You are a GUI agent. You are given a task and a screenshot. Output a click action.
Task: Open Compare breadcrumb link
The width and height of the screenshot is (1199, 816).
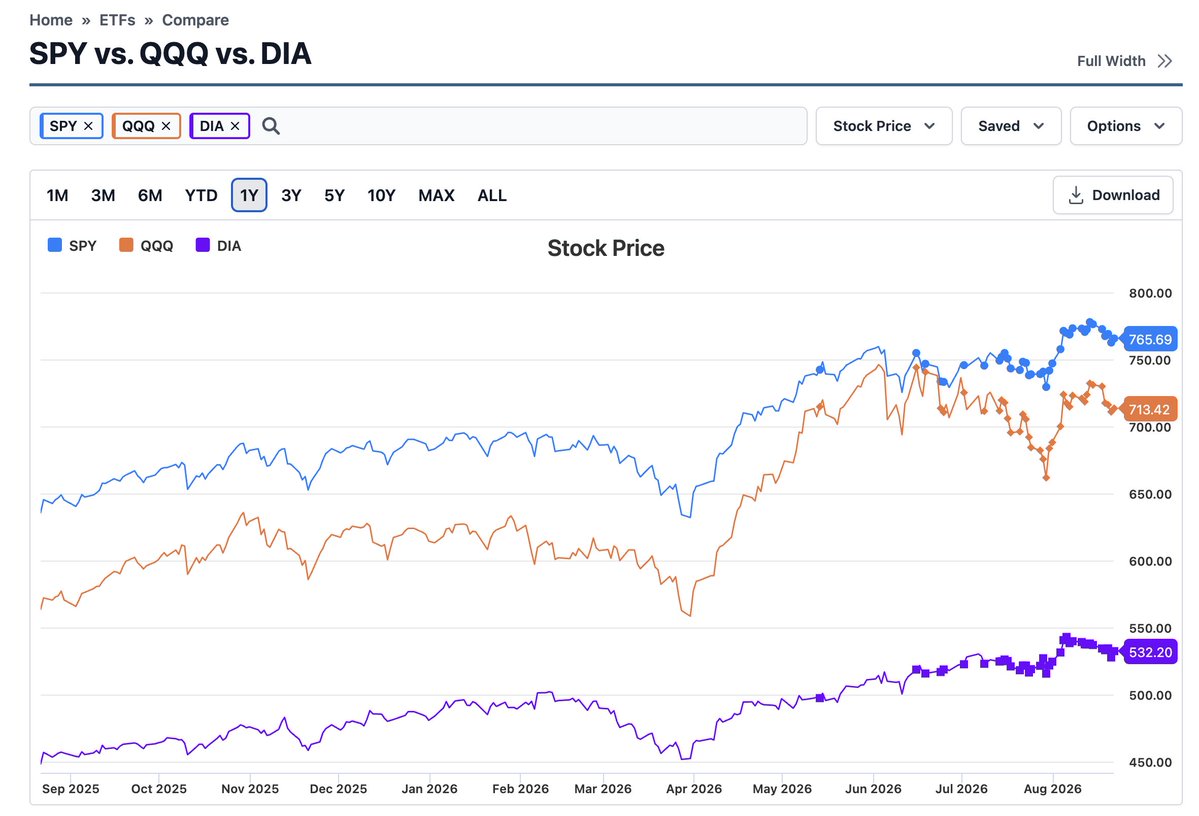pos(195,20)
